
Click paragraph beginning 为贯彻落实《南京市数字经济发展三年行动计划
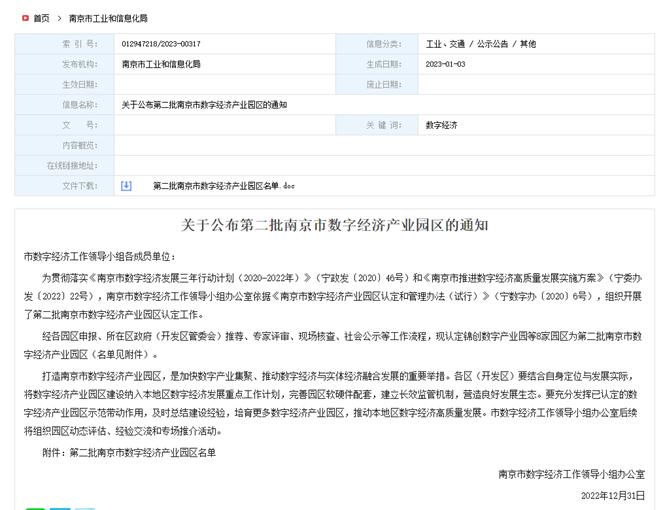[333, 296]
